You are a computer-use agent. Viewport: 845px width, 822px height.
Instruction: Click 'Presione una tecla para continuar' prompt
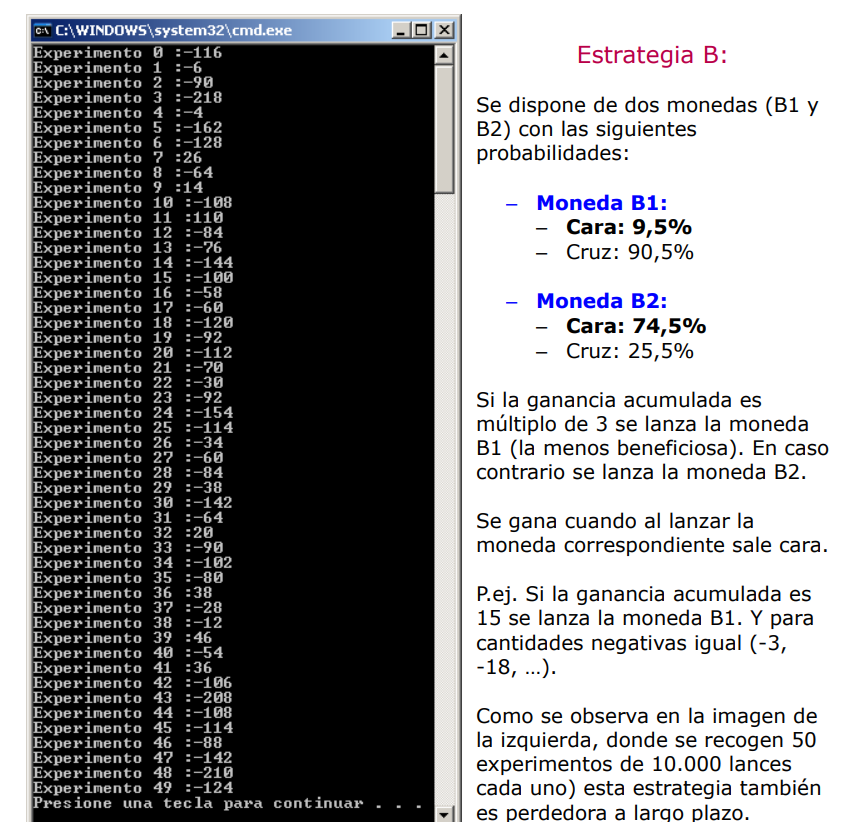click(x=226, y=803)
